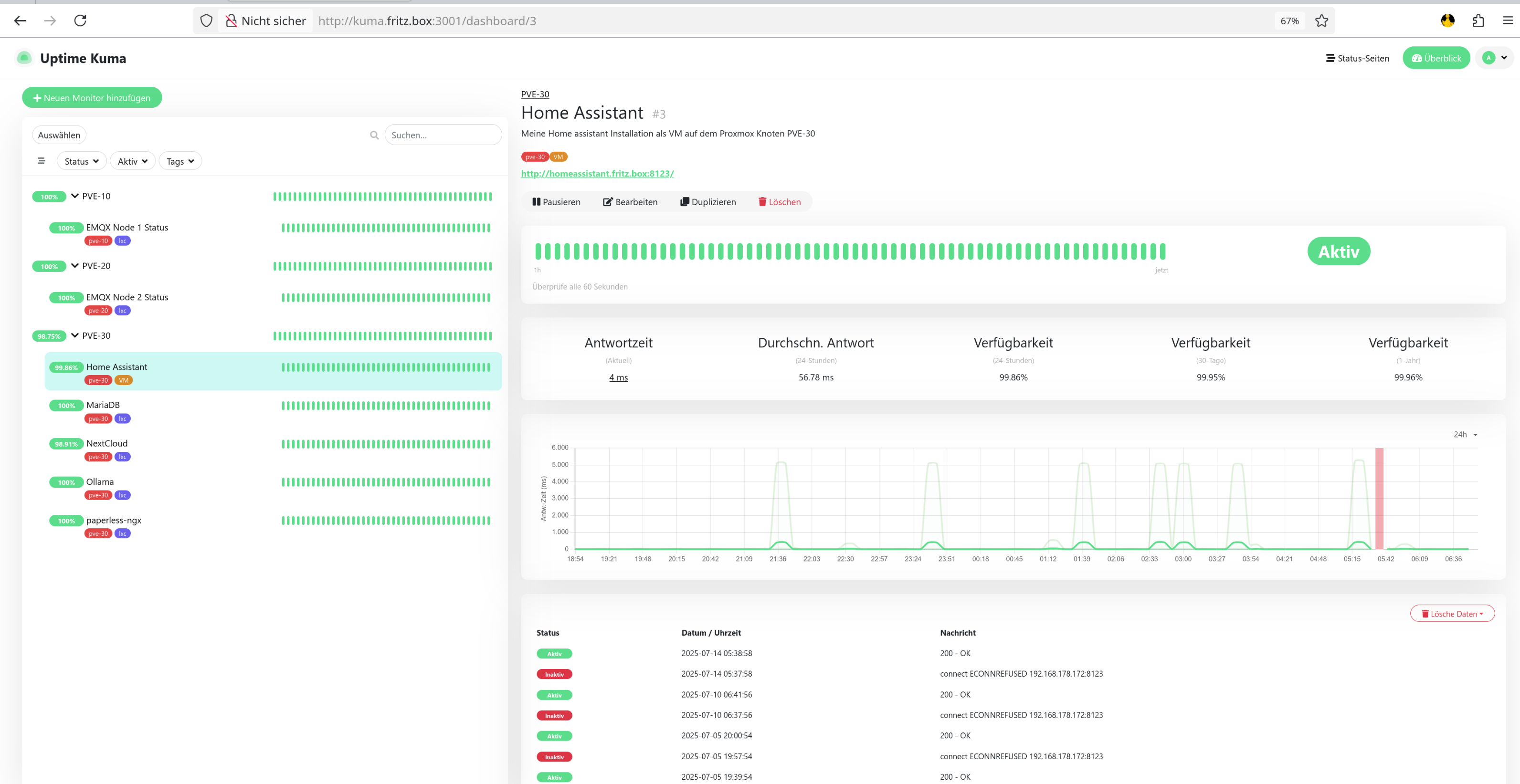Click the hamburger filter icon beside Status
1520x784 pixels.
[42, 161]
